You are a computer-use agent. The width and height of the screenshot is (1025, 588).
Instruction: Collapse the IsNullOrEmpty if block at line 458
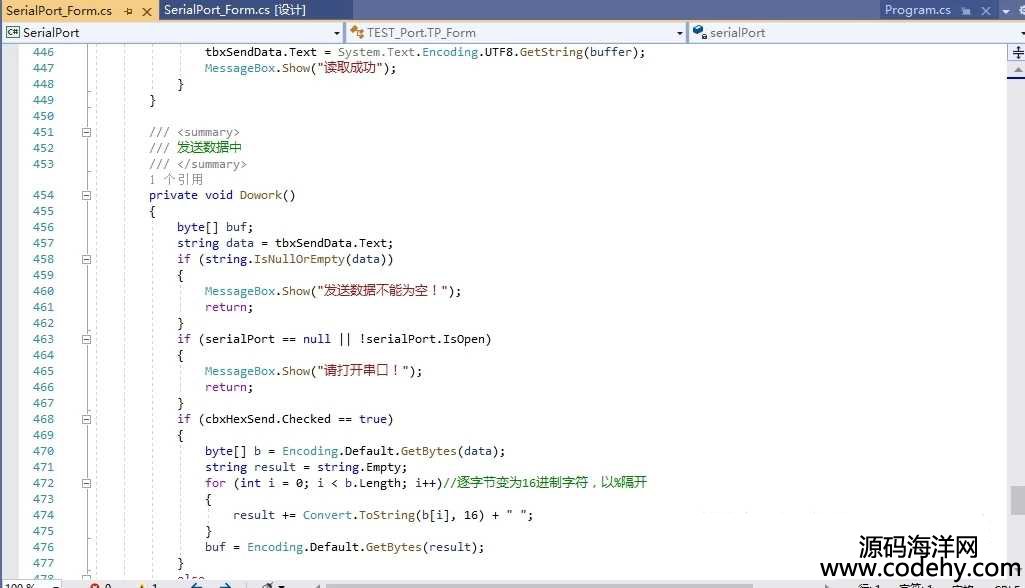(x=86, y=259)
